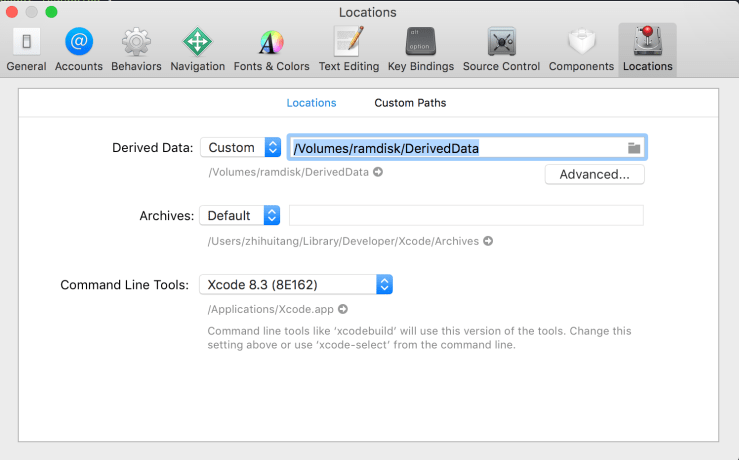Open the Archives Default dropdown
The image size is (739, 460).
click(241, 216)
